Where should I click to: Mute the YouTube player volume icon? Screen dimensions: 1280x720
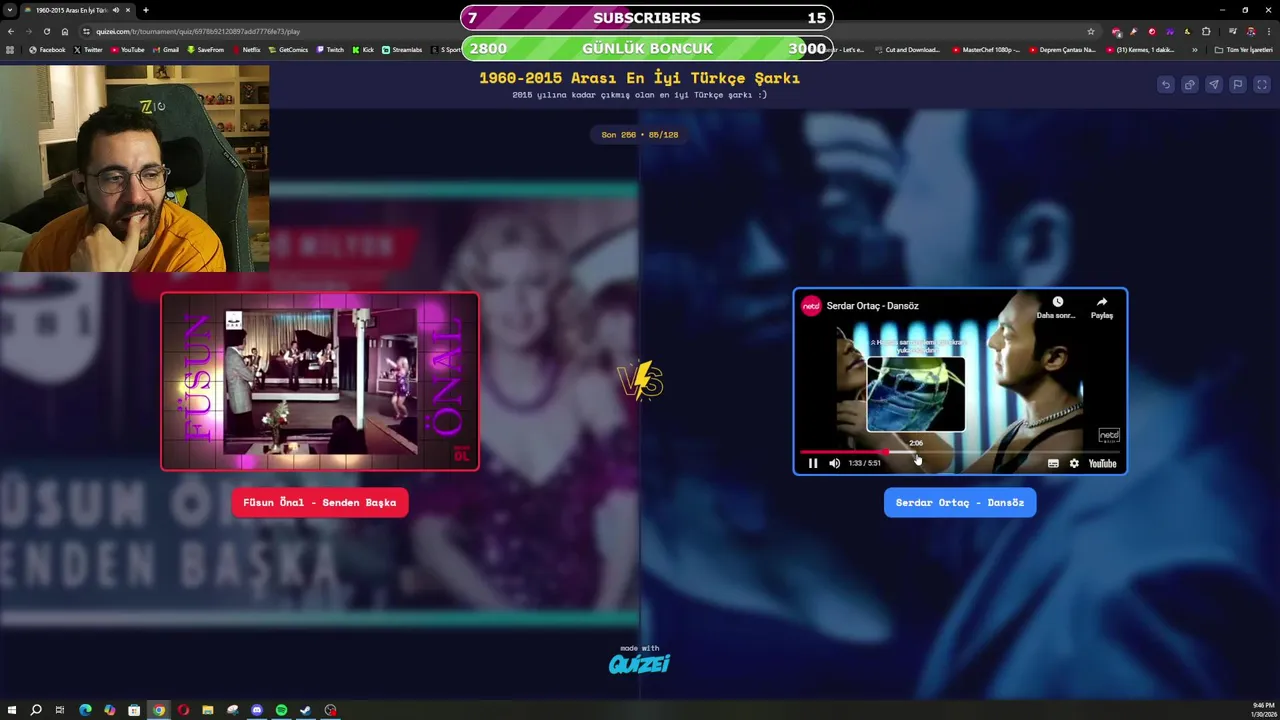[x=834, y=463]
